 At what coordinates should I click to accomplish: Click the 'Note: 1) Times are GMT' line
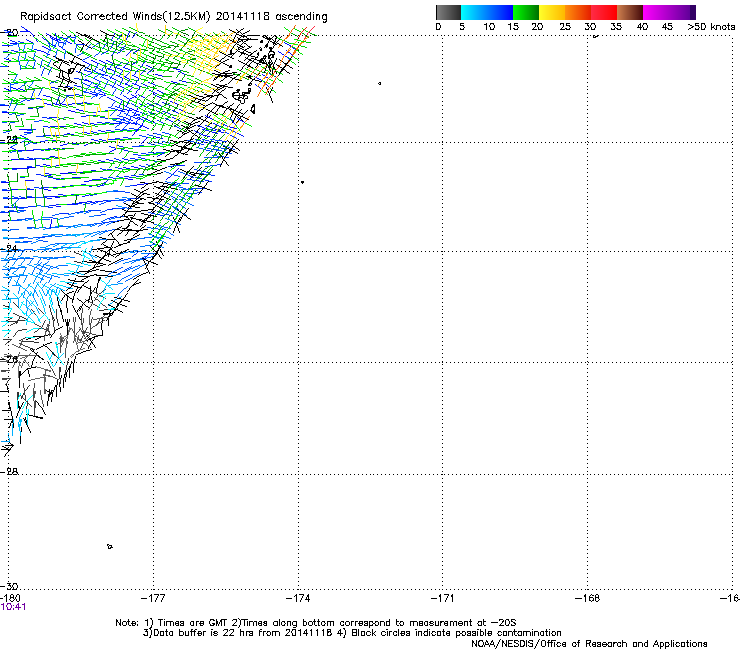(316, 623)
